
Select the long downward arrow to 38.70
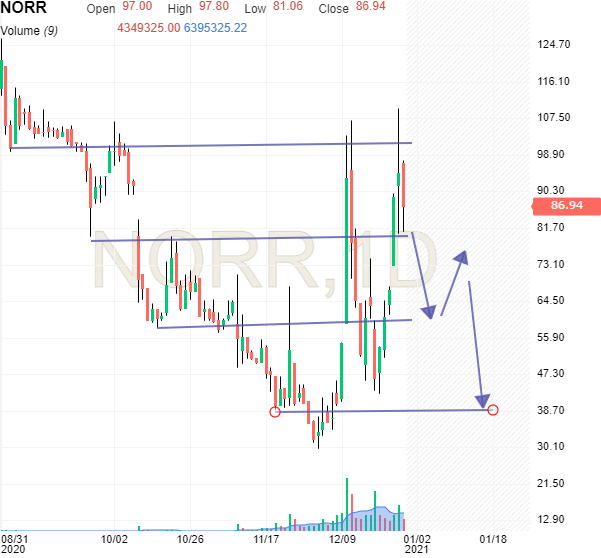tap(477, 335)
